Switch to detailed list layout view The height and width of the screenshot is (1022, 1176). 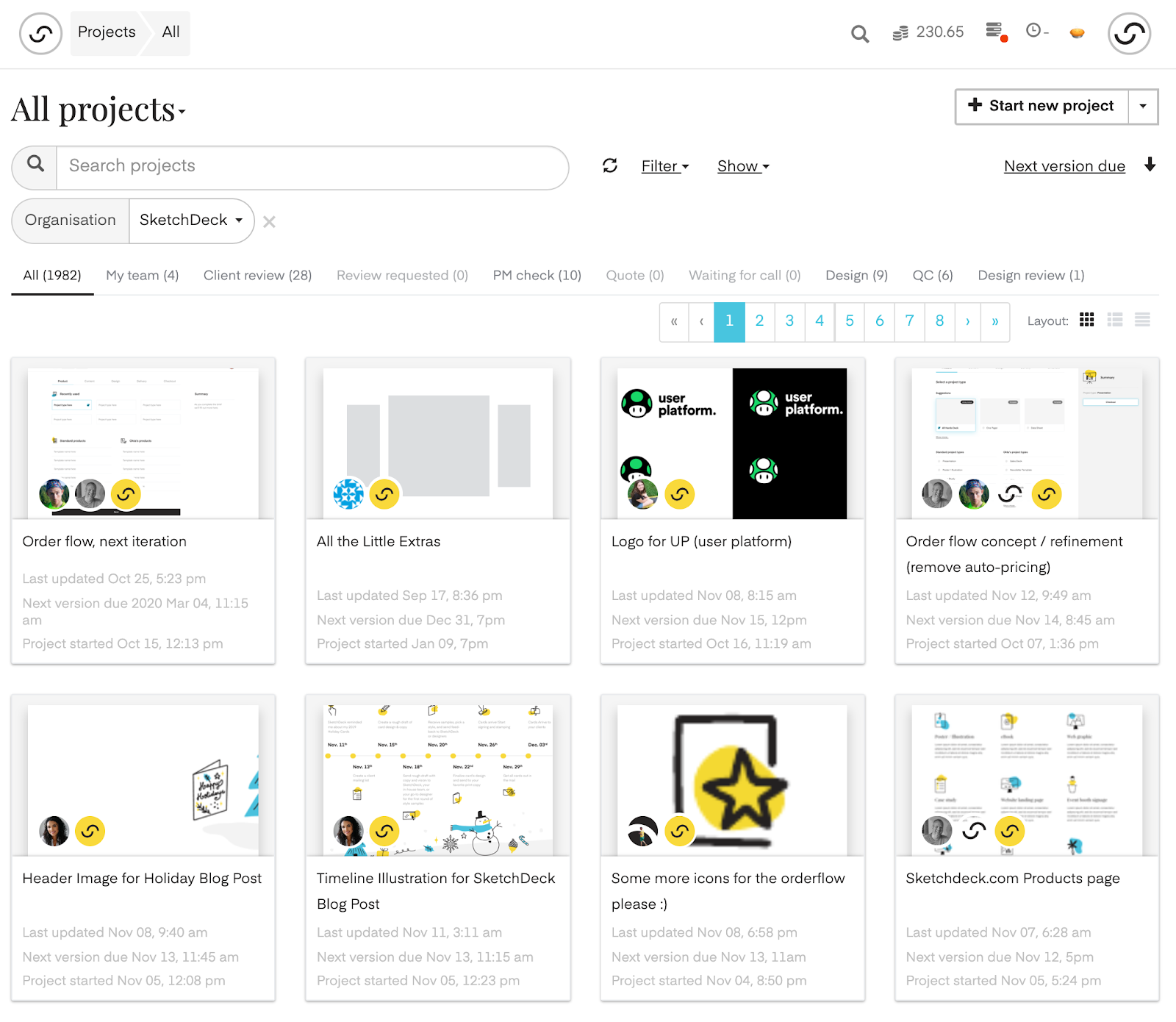click(x=1115, y=320)
